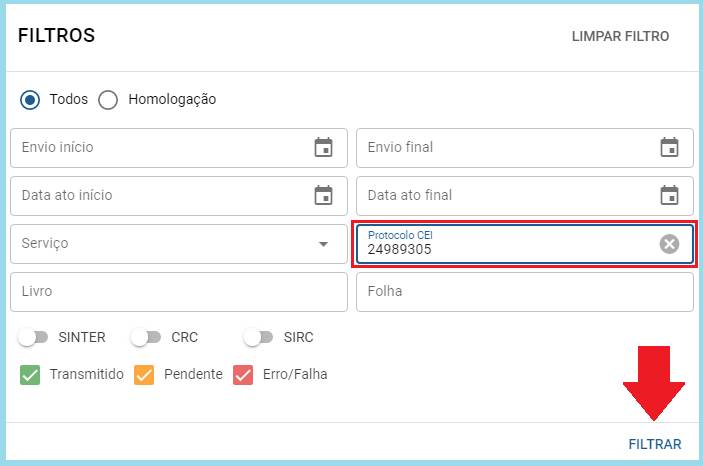
Task: Open the Data ato início calendar picker
Action: 323,195
